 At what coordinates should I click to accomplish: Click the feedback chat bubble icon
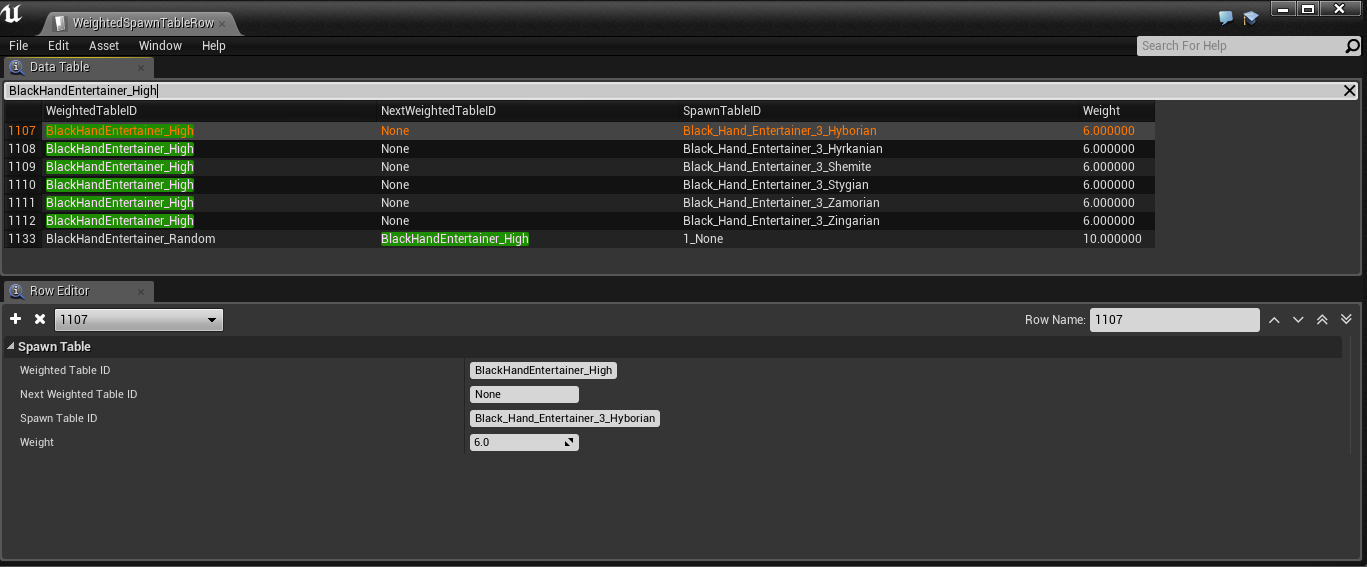coord(1226,18)
